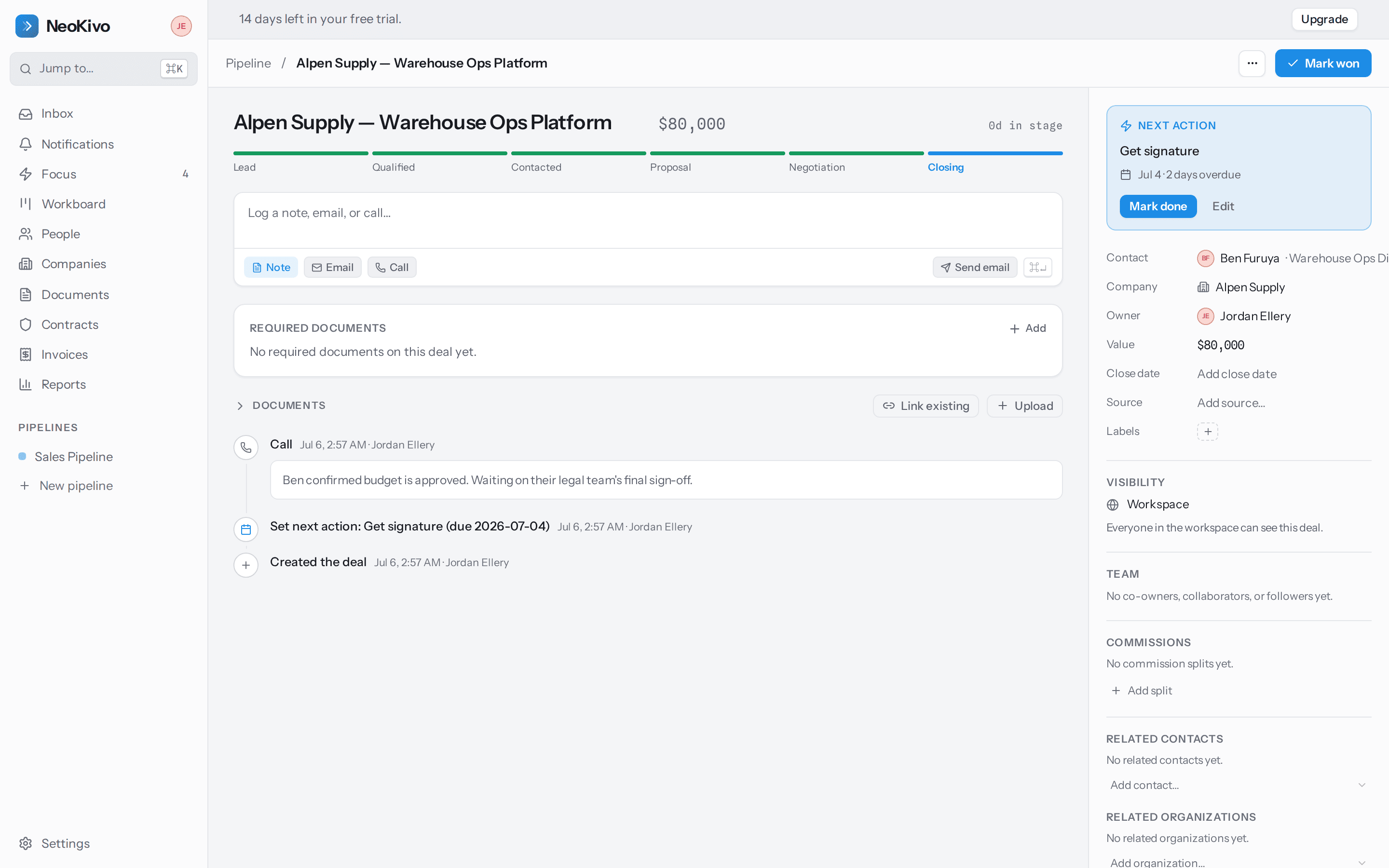Edit the $80,000 value field

pos(1221,345)
